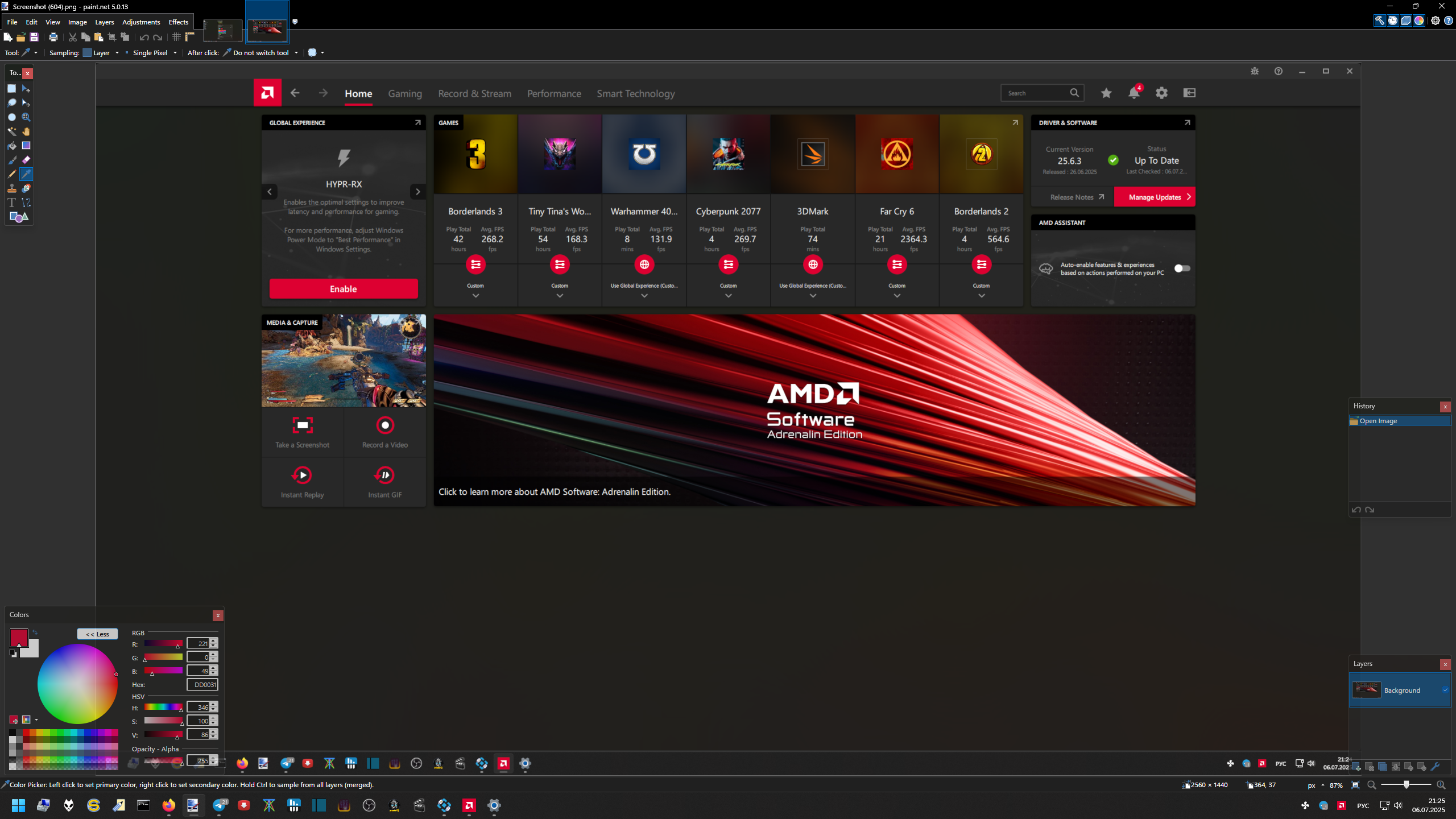This screenshot has height=819, width=1456.
Task: Click the Hex color input field
Action: (x=203, y=685)
